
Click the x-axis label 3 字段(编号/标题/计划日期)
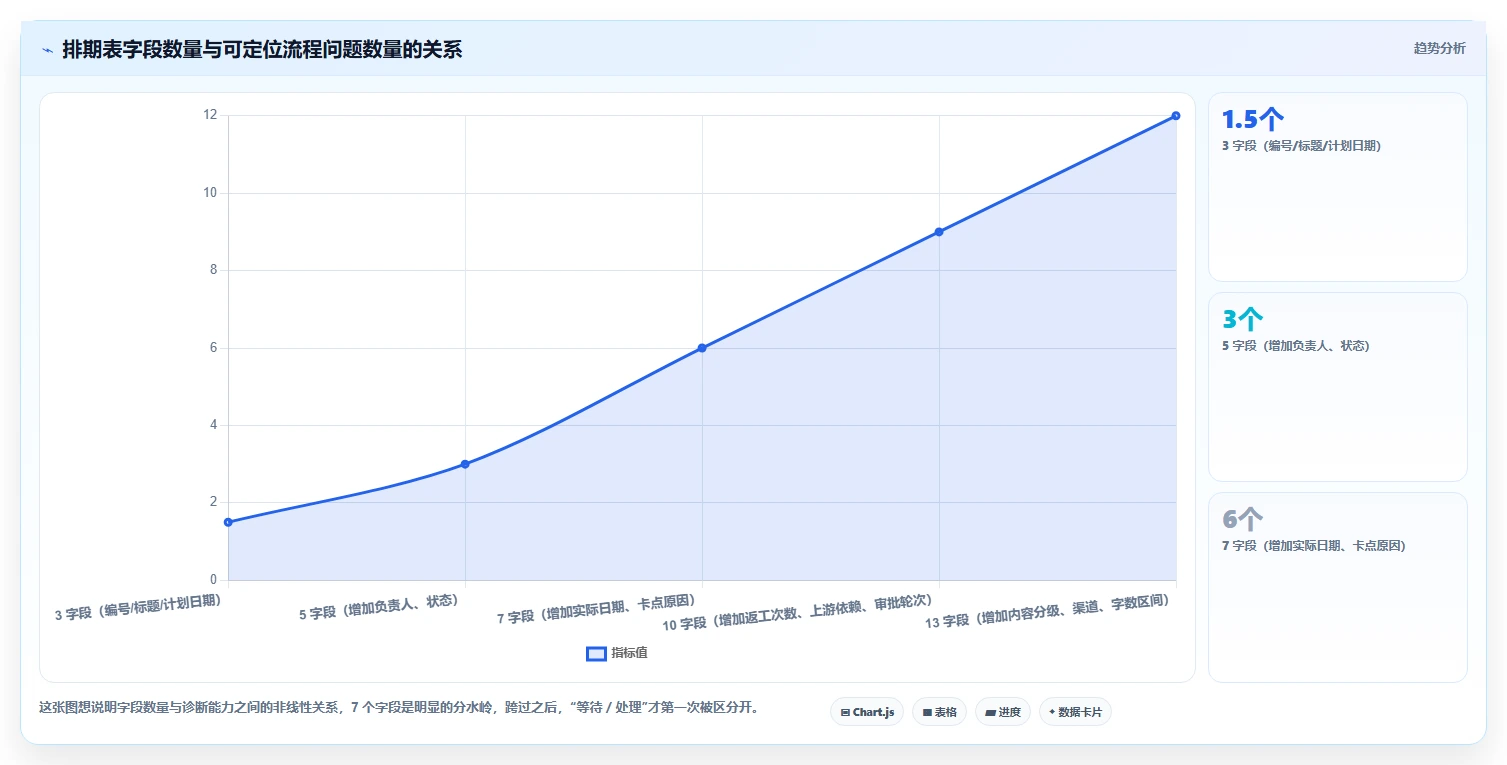point(138,607)
